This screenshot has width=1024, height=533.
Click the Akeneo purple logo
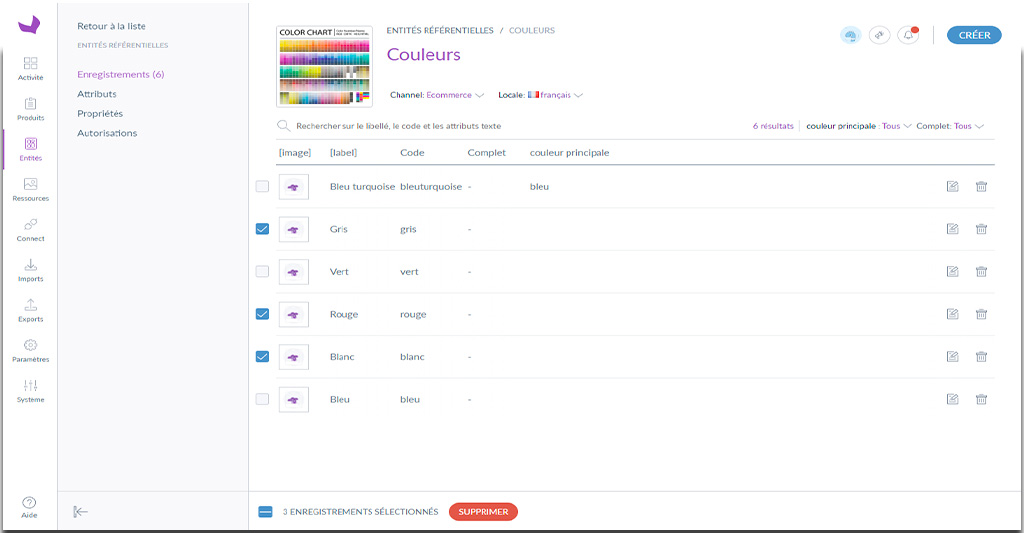29,24
